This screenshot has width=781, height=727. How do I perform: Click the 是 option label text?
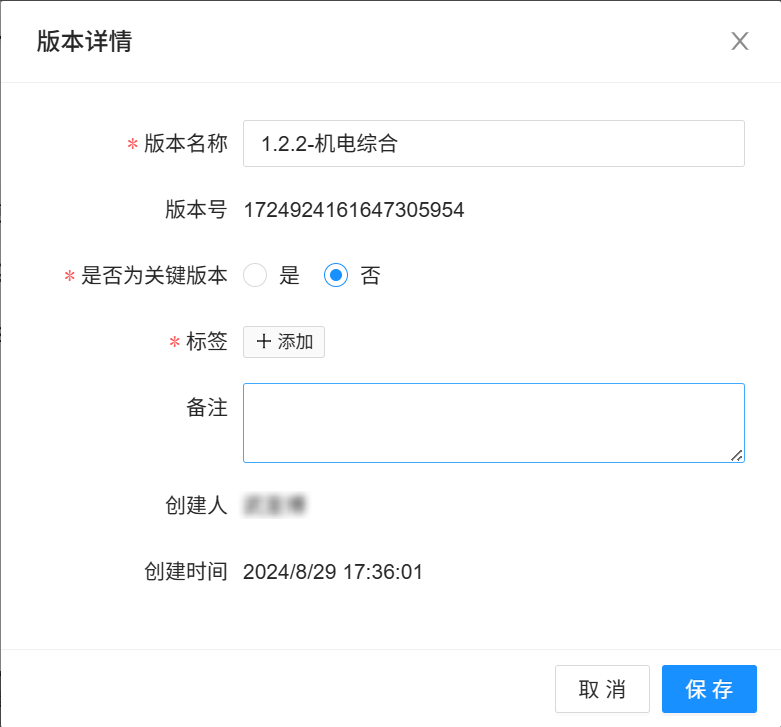coord(289,275)
